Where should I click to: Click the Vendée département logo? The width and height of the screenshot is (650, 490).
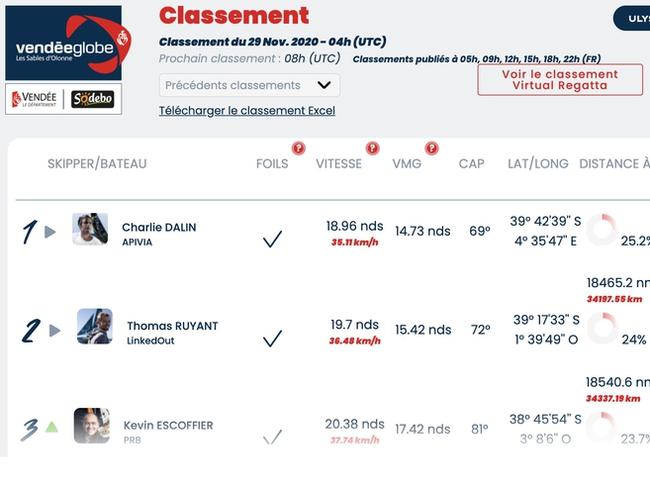(x=34, y=99)
